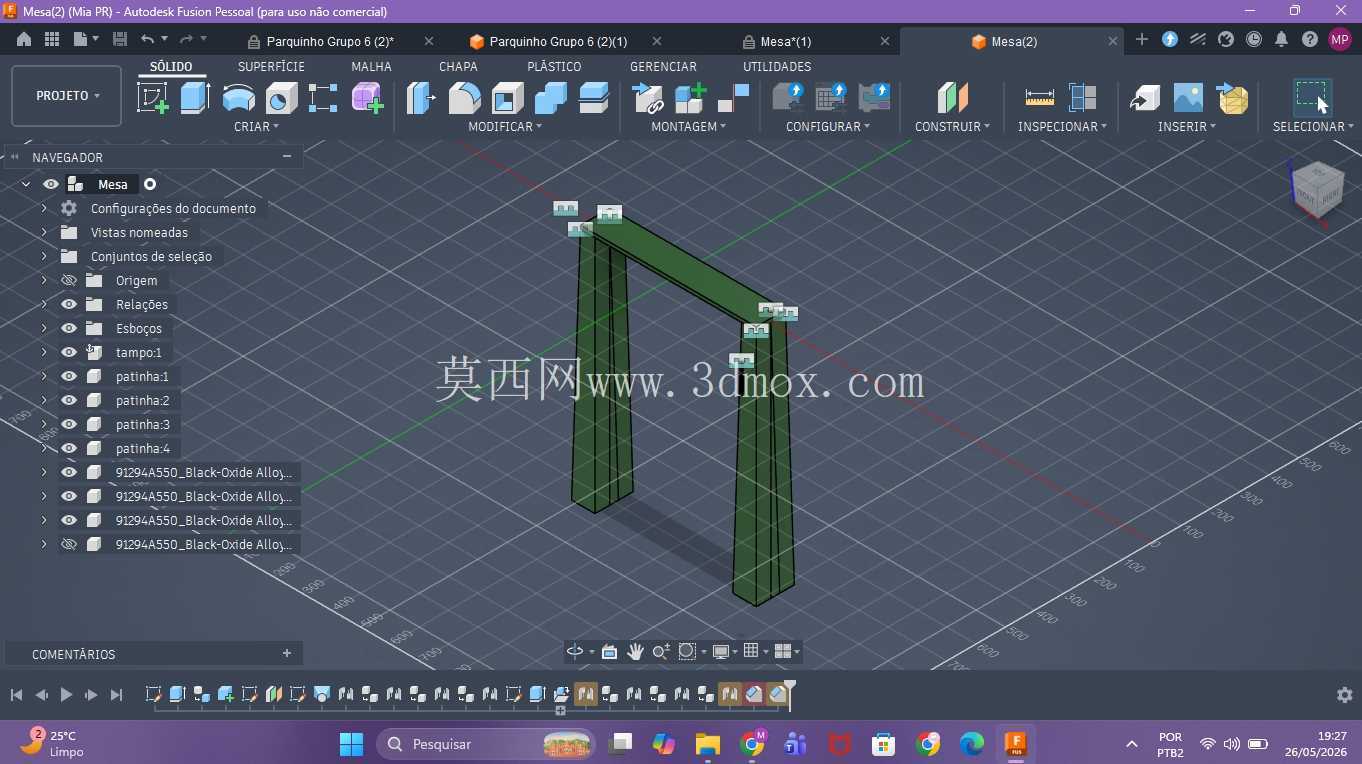Click the Interference inspect icon
Image resolution: width=1362 pixels, height=764 pixels.
point(1083,98)
